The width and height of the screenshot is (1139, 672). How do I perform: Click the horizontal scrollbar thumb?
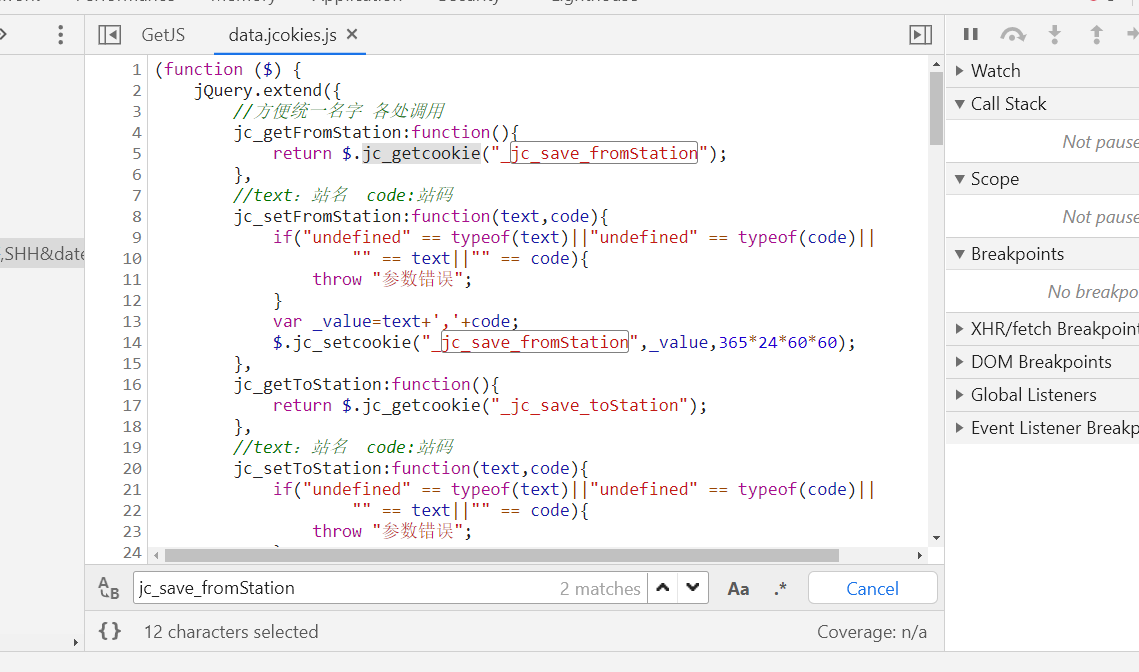coord(502,555)
